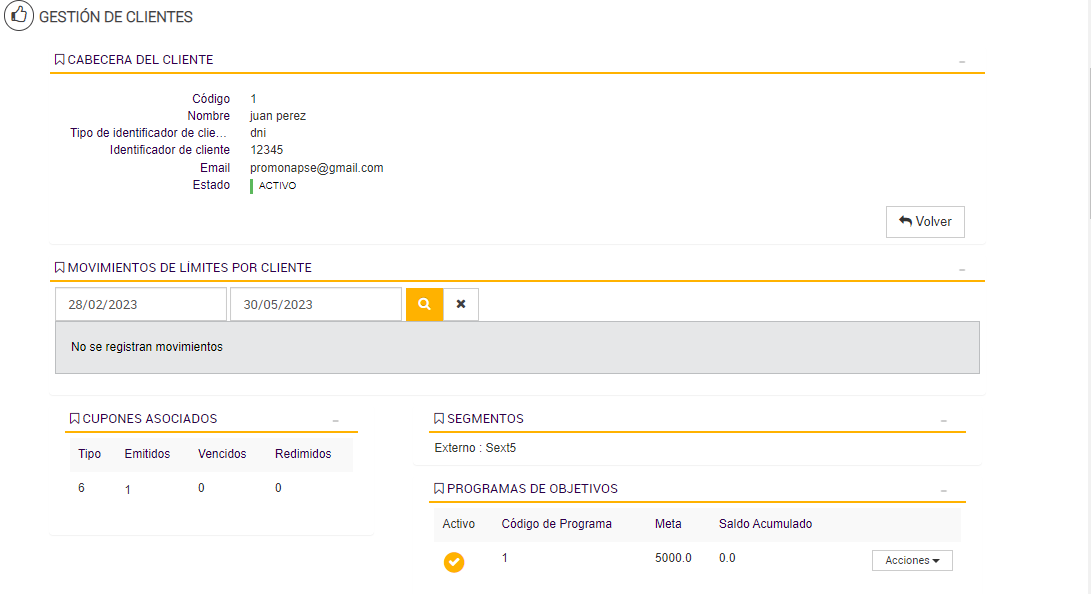Click the Emitidos column header
Viewport: 1091px width, 594px height.
[147, 453]
